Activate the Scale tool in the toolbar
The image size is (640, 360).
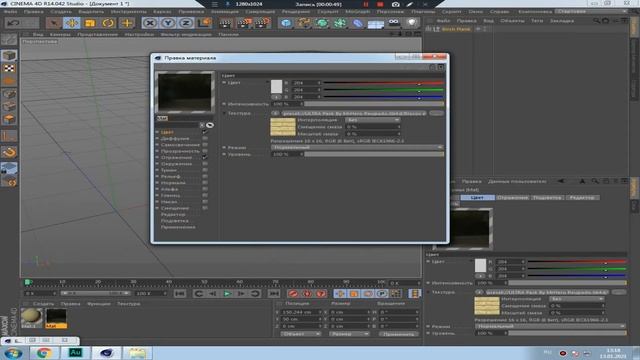tap(90, 23)
